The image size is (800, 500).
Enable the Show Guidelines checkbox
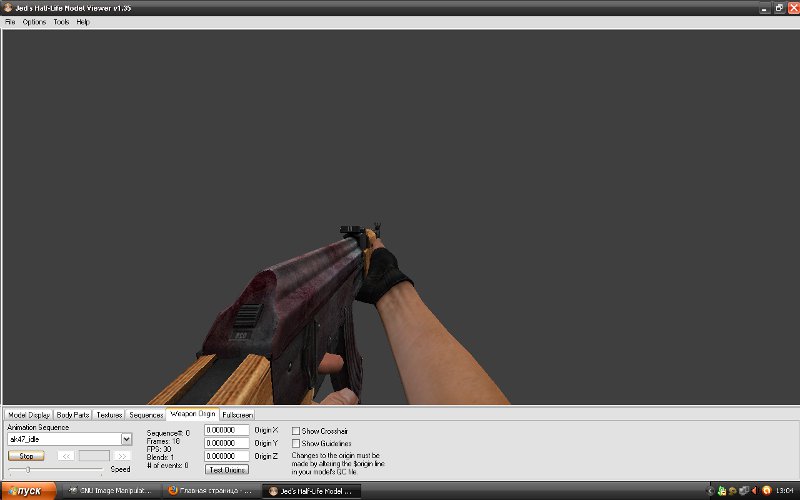(295, 443)
